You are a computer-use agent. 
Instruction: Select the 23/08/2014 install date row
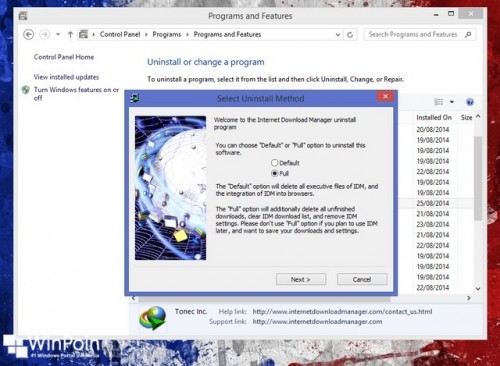coord(433,224)
